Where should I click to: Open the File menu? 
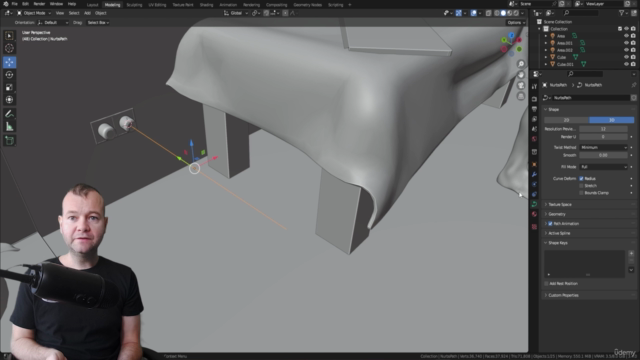click(x=15, y=4)
